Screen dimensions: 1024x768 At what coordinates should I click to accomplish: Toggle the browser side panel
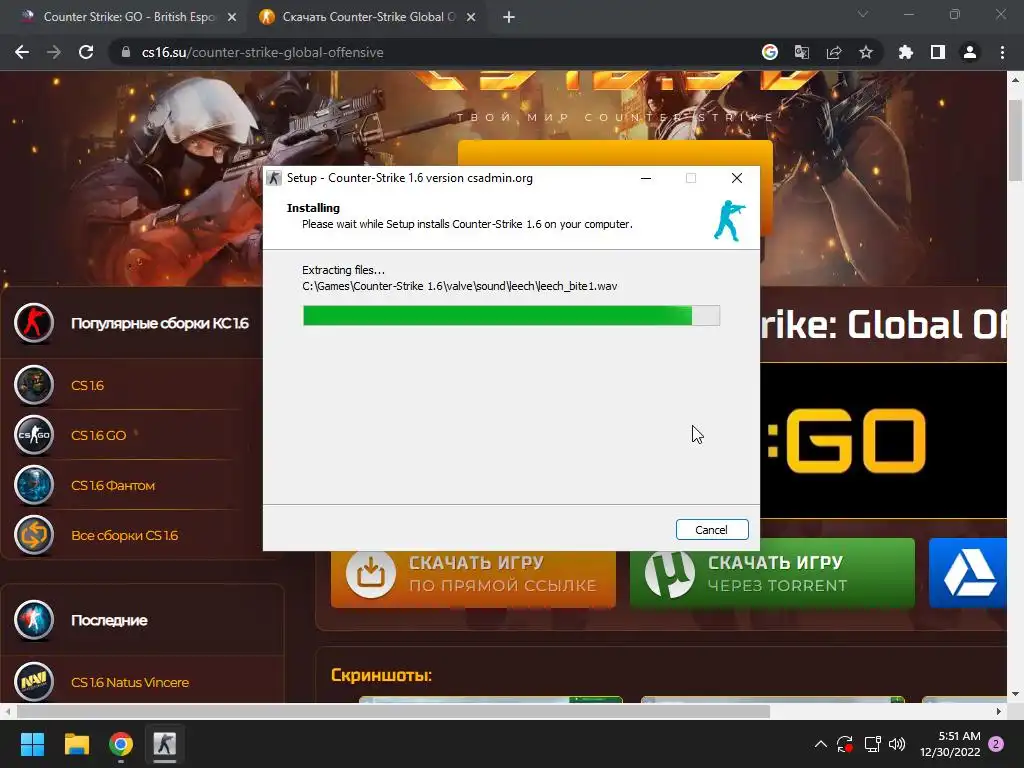[x=938, y=52]
